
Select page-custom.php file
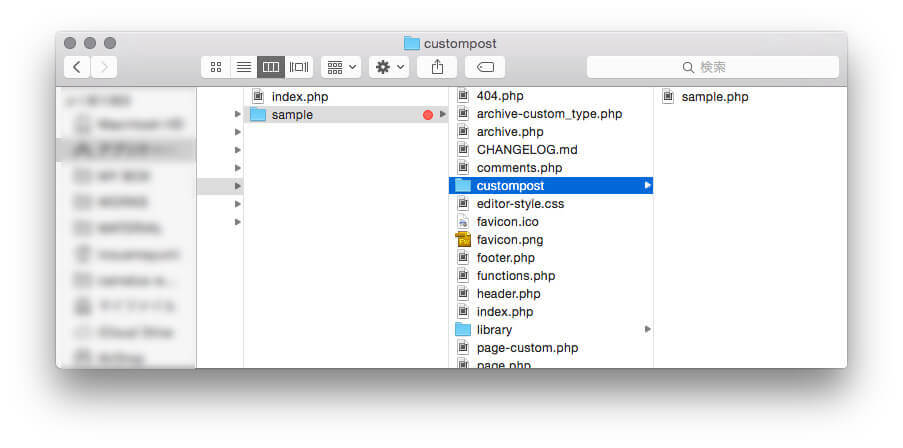551,348
